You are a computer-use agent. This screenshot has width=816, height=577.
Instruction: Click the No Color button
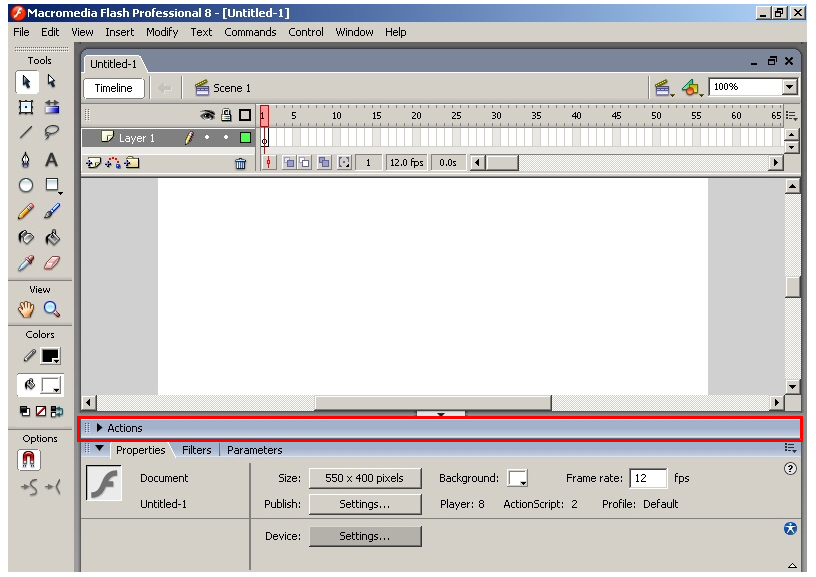(41, 411)
